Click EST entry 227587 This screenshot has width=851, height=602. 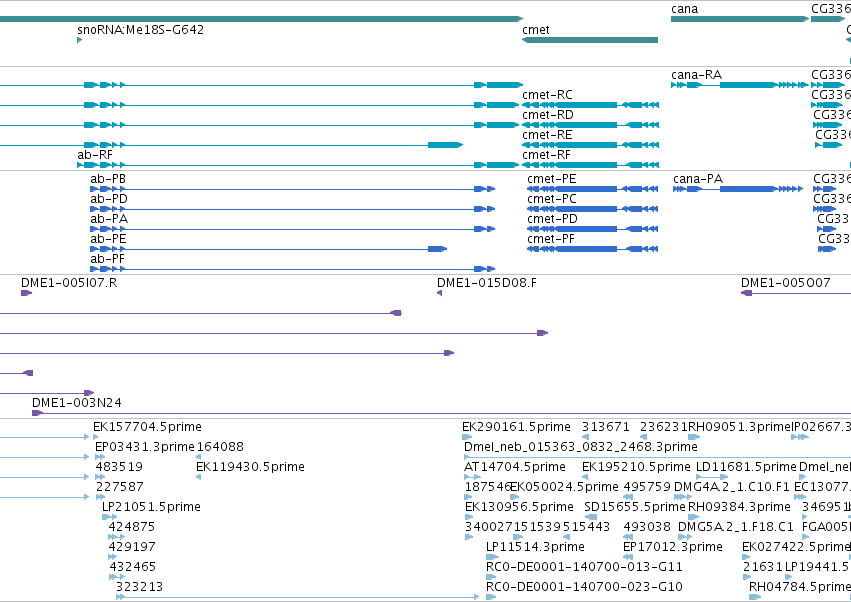(x=119, y=487)
